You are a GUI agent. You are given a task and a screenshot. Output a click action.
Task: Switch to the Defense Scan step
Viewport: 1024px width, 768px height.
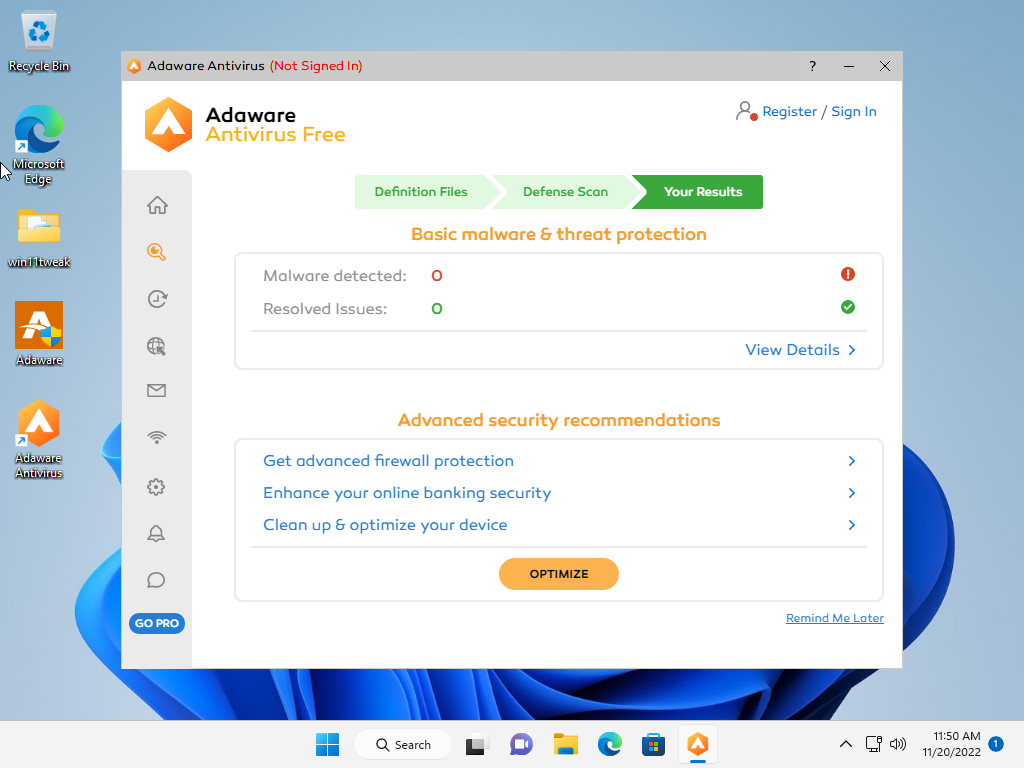566,192
